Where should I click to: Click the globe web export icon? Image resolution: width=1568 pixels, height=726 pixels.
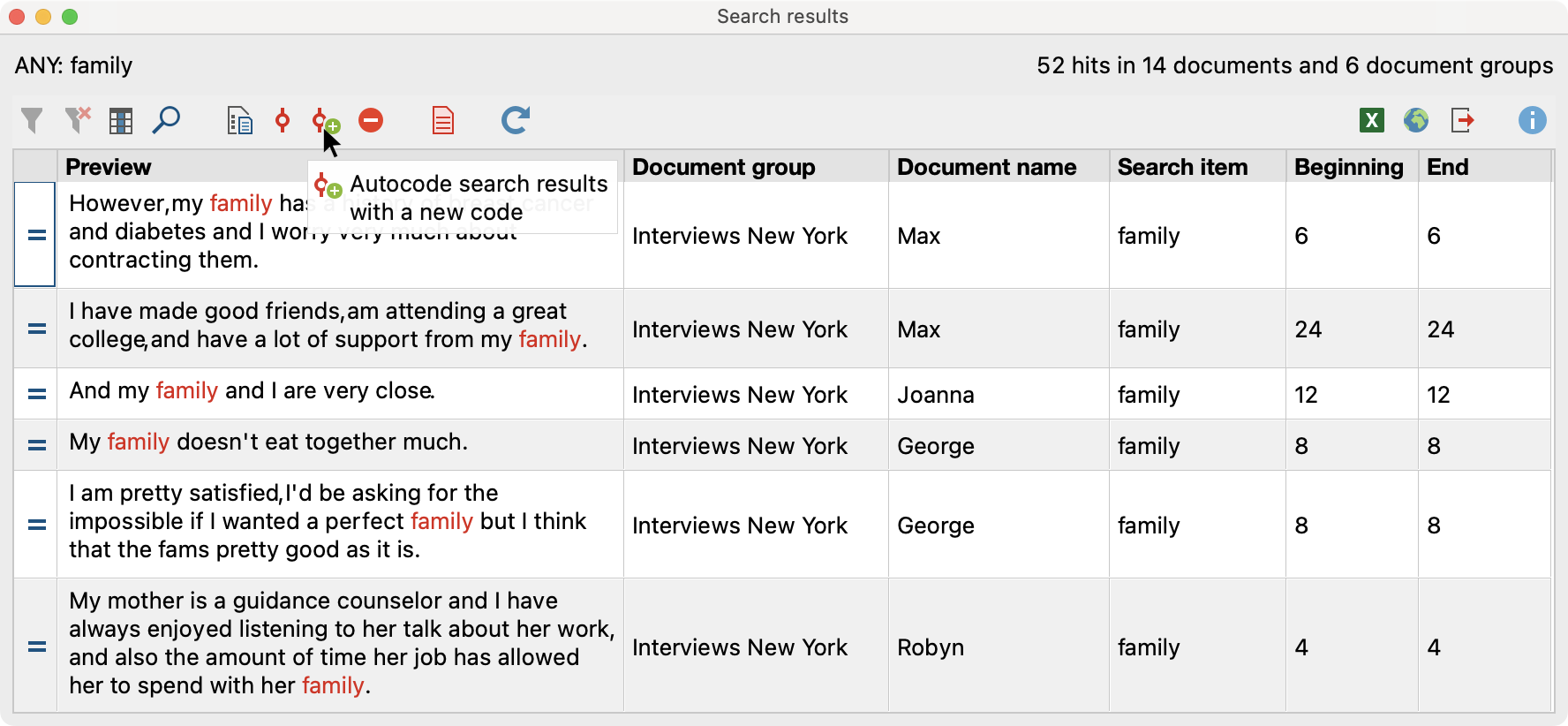click(1416, 120)
